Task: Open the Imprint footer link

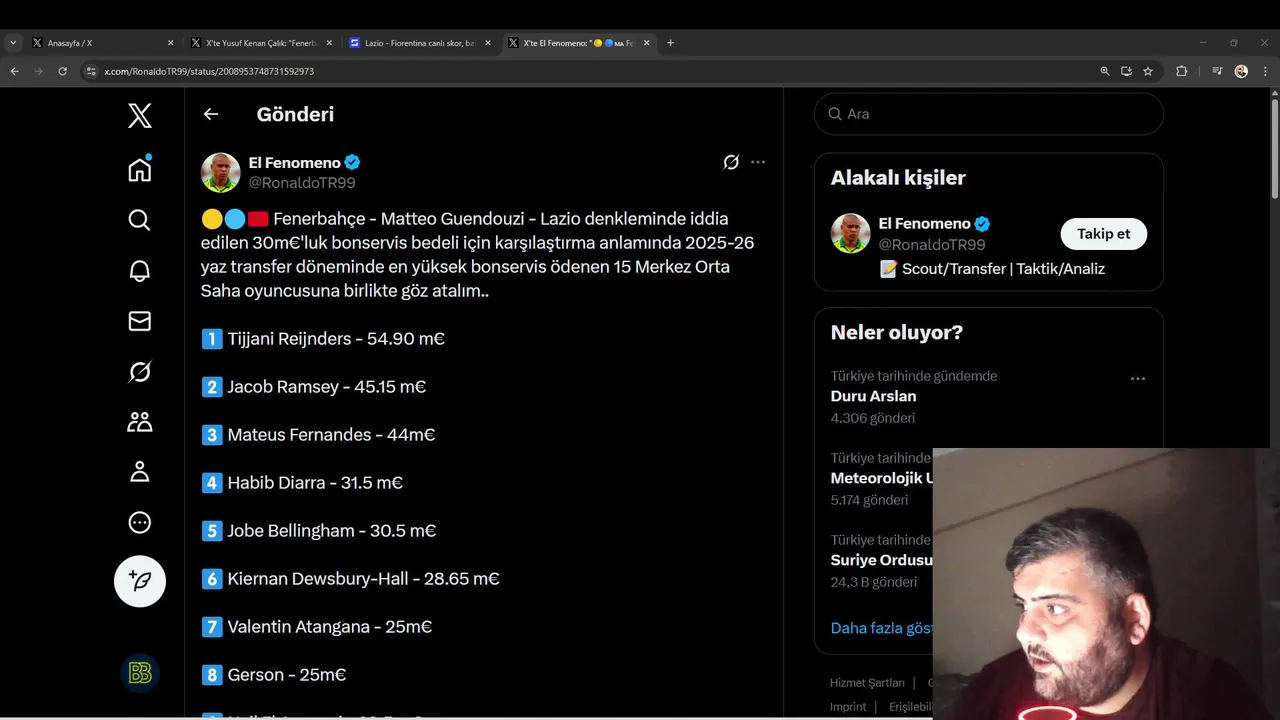Action: coord(848,706)
